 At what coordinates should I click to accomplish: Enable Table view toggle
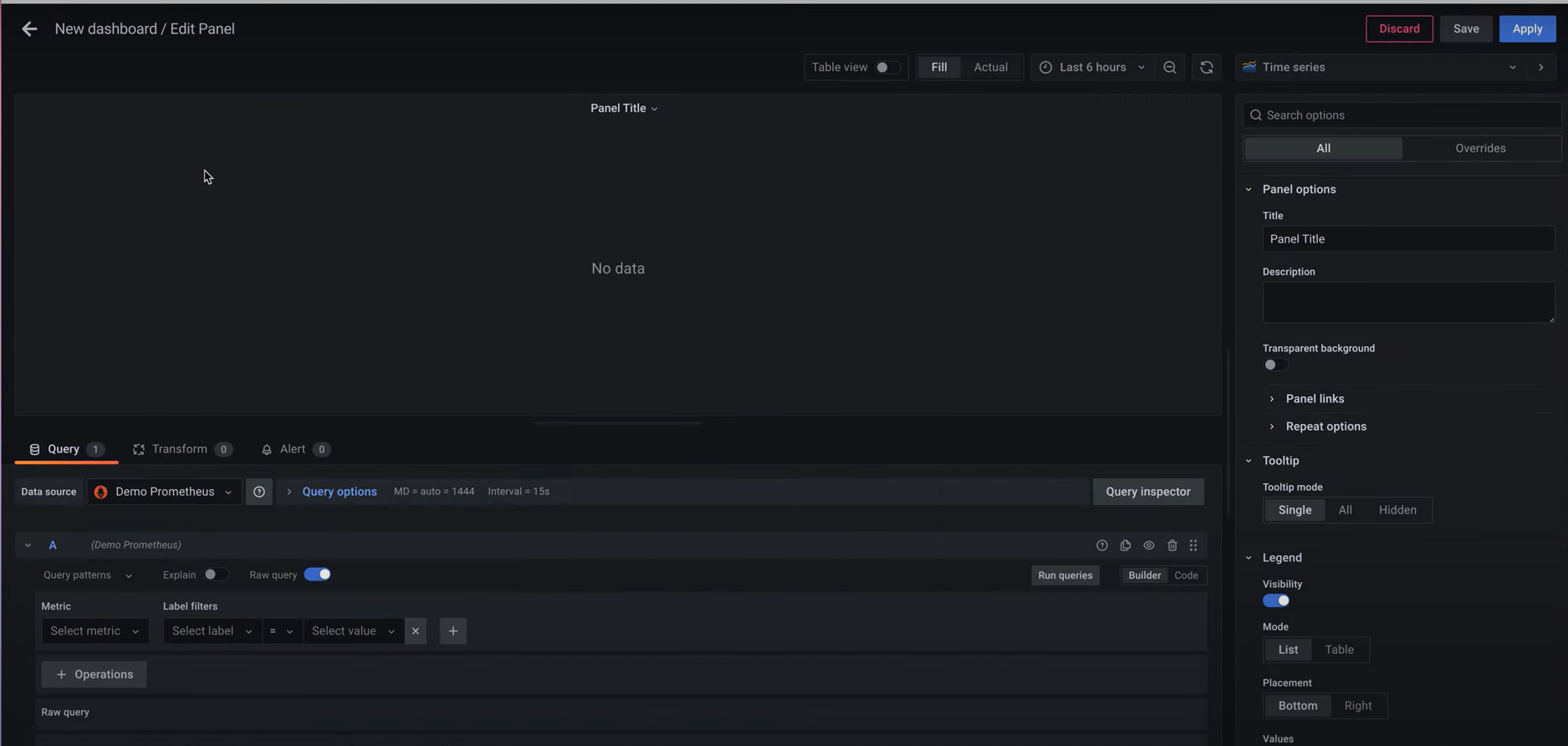click(x=888, y=68)
